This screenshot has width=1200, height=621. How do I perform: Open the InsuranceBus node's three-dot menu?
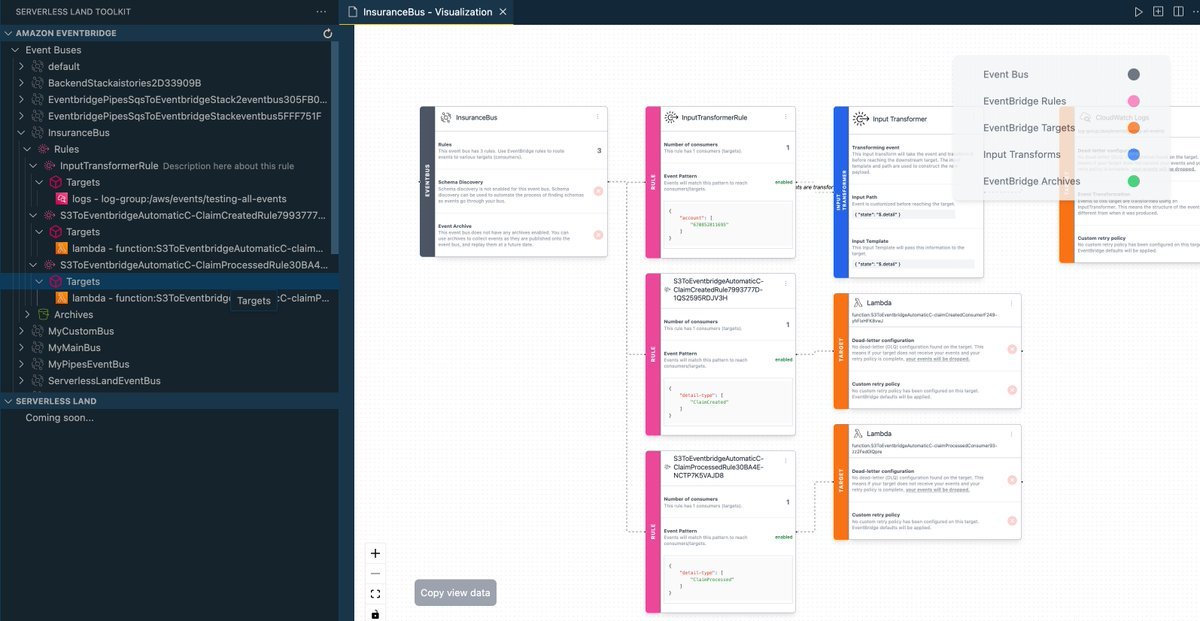click(x=598, y=117)
